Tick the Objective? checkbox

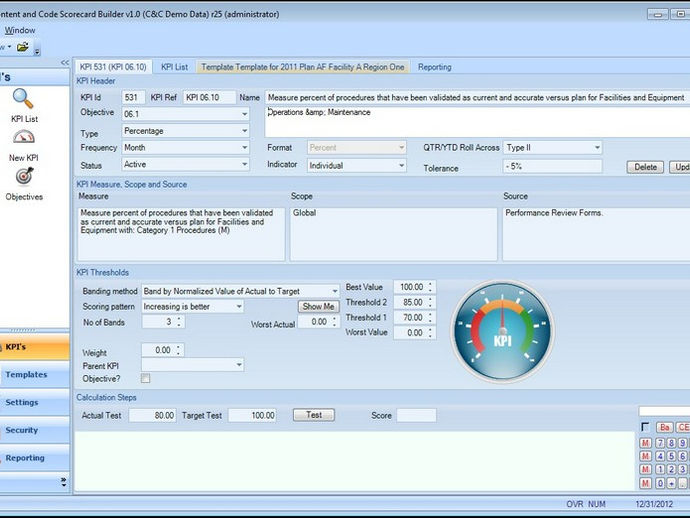pyautogui.click(x=145, y=378)
